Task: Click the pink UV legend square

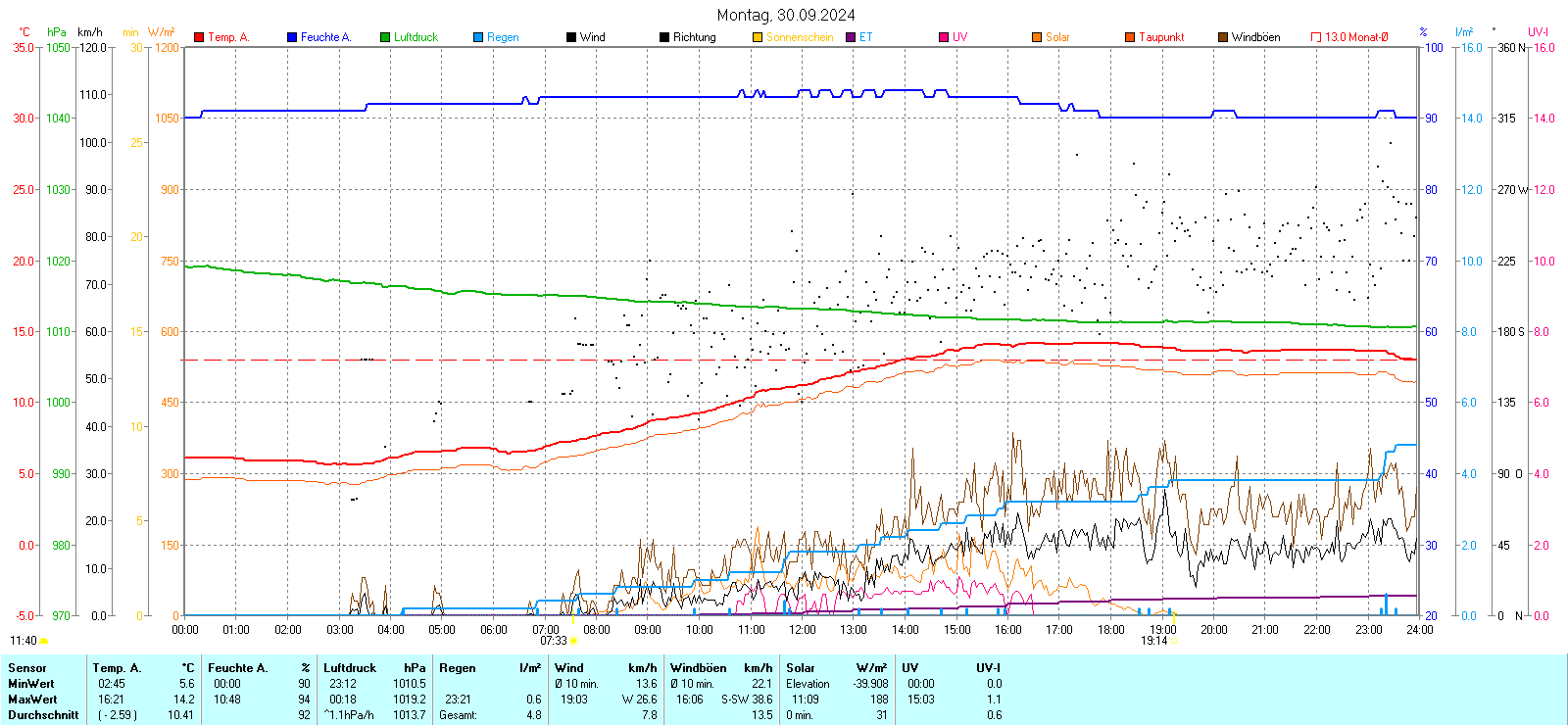Action: tap(944, 37)
